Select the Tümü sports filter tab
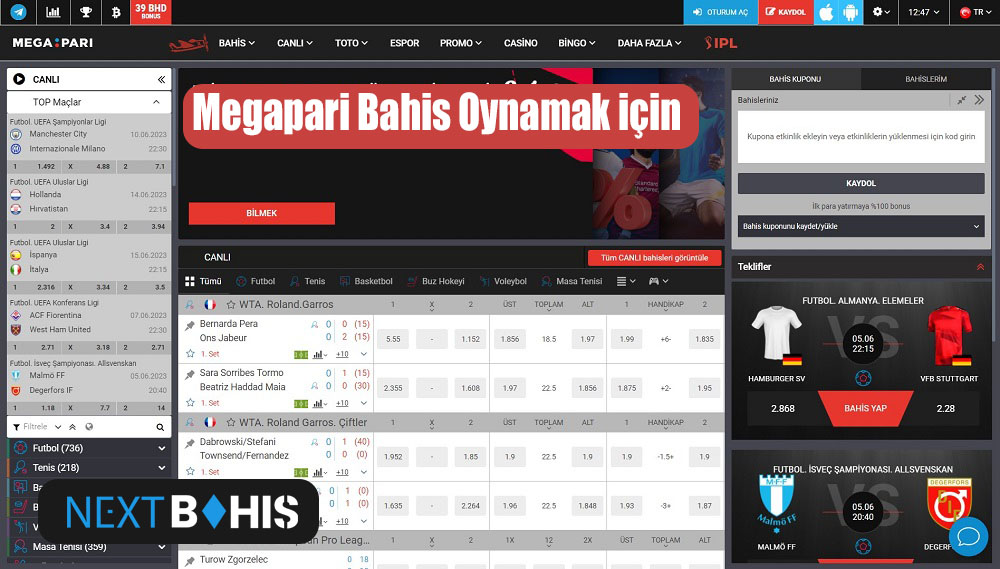 pyautogui.click(x=203, y=281)
